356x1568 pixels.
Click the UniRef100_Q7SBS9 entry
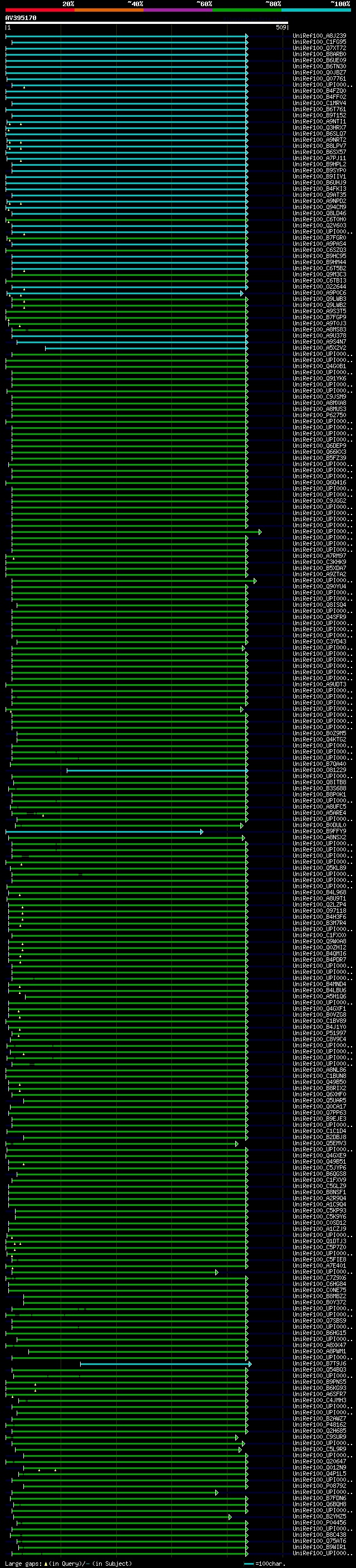(319, 1321)
